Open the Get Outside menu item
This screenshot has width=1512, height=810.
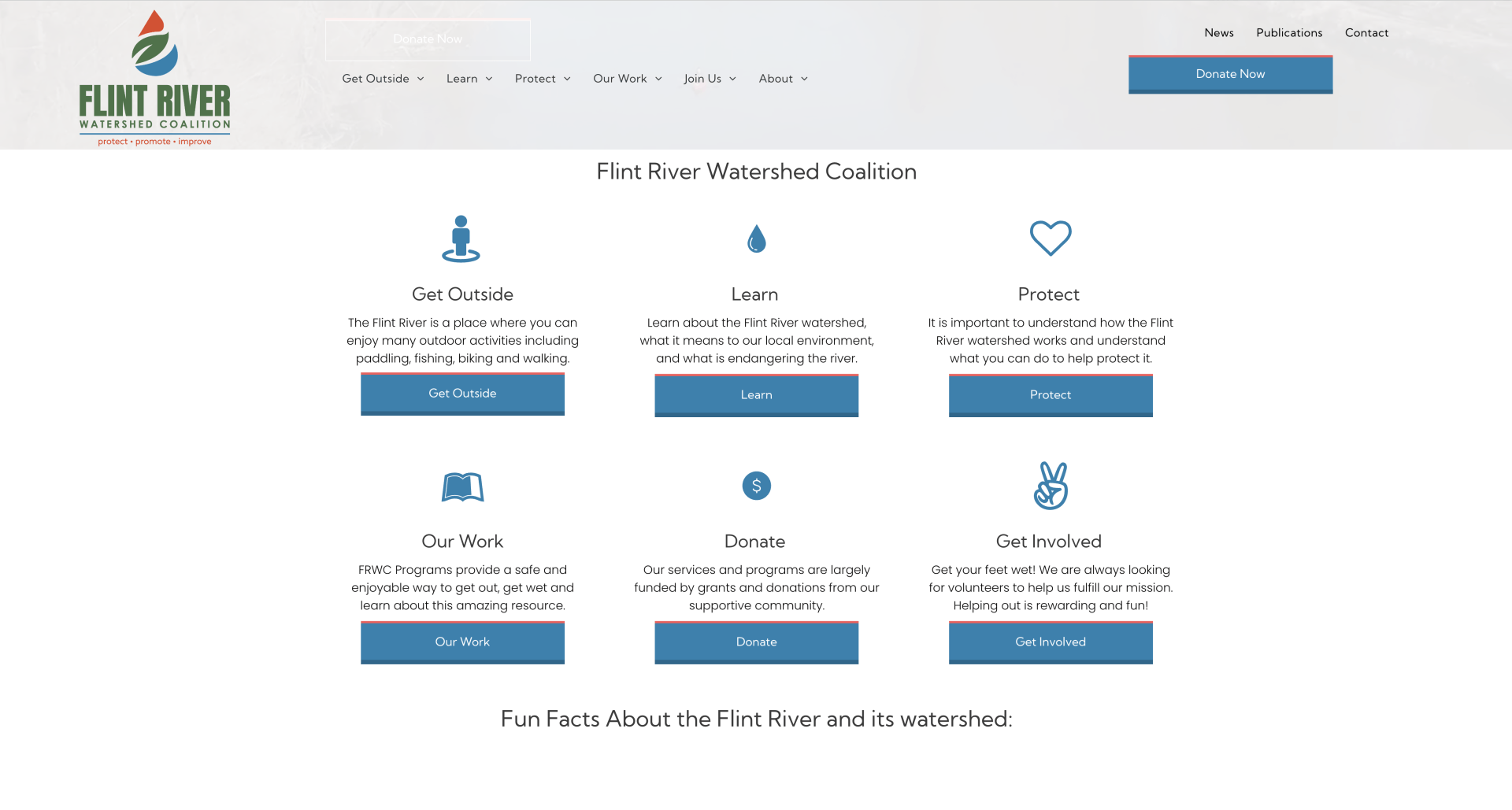376,79
